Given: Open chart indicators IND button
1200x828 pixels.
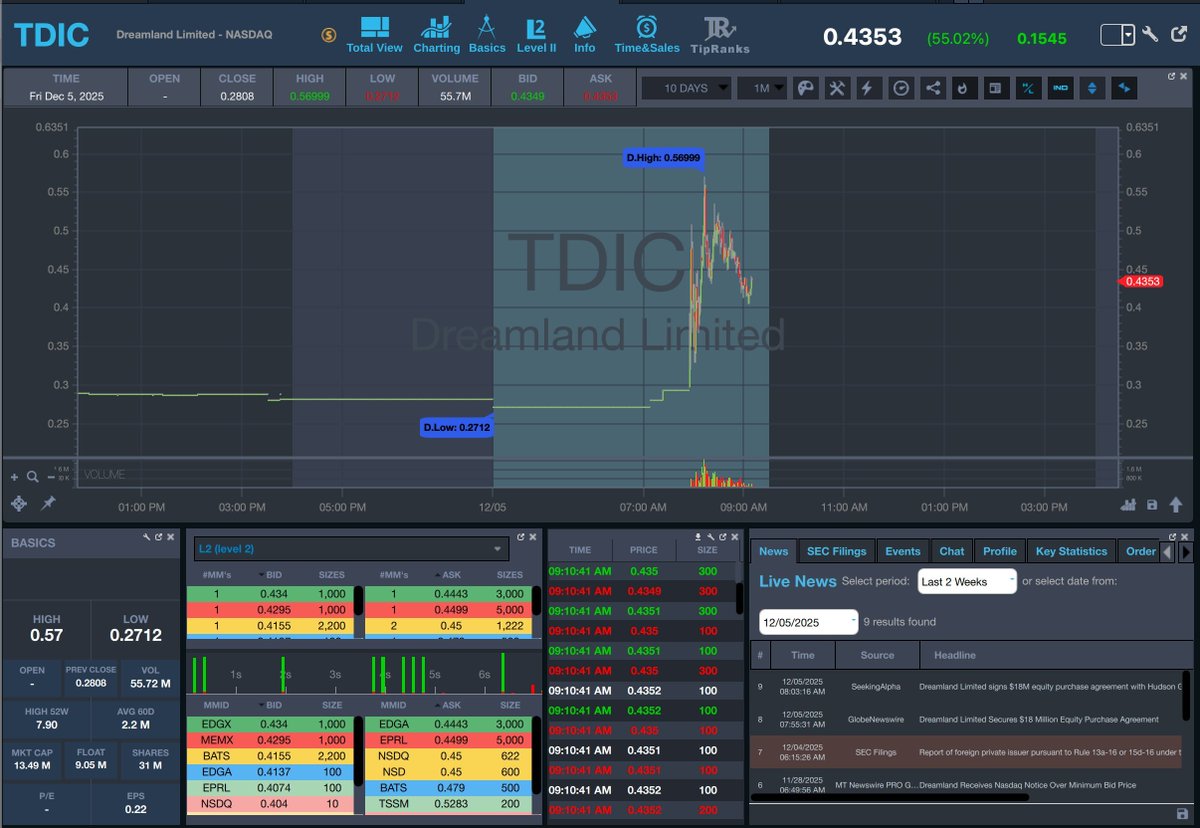Looking at the screenshot, I should click(x=1060, y=88).
